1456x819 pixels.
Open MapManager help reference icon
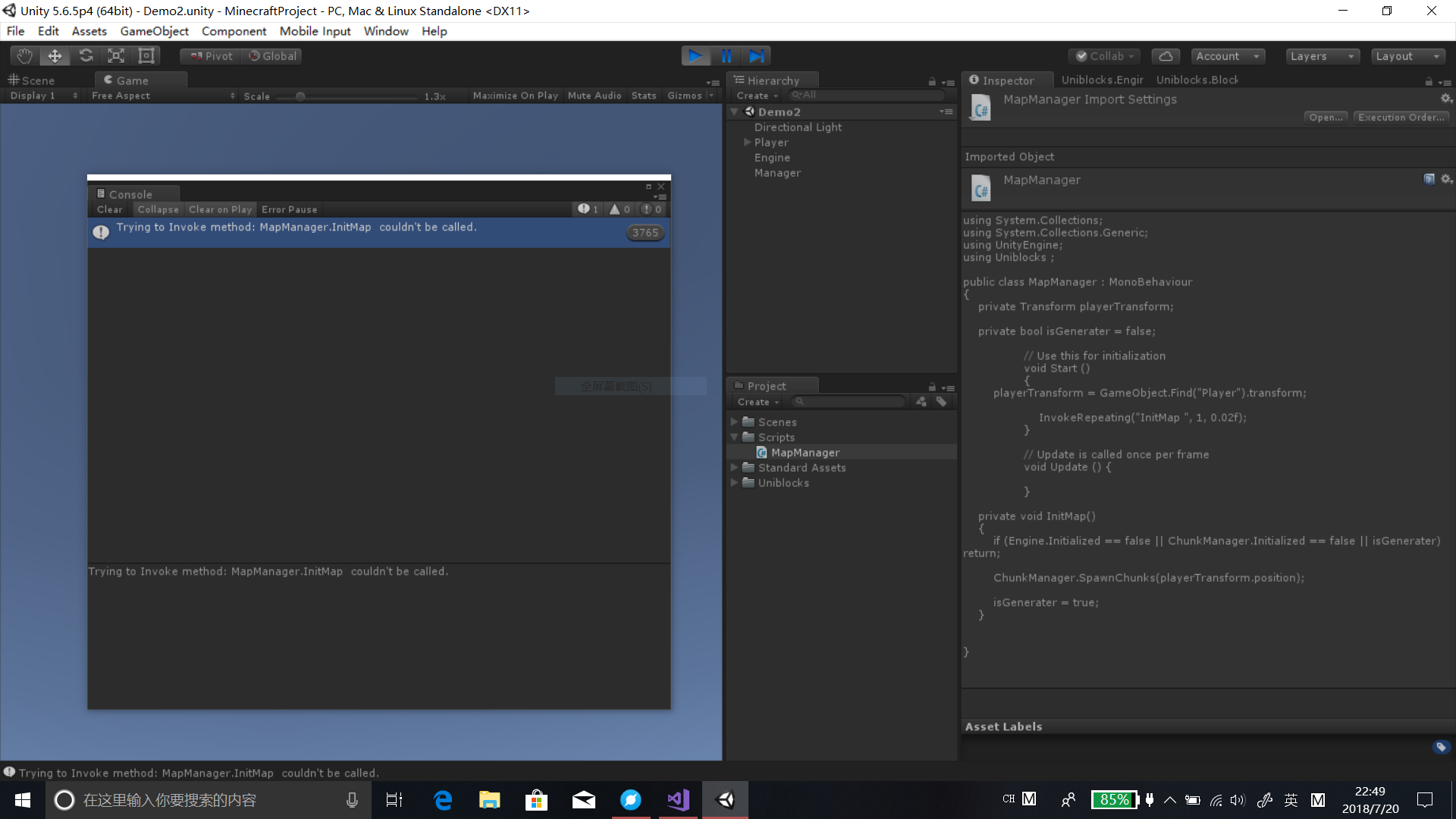click(x=1429, y=179)
